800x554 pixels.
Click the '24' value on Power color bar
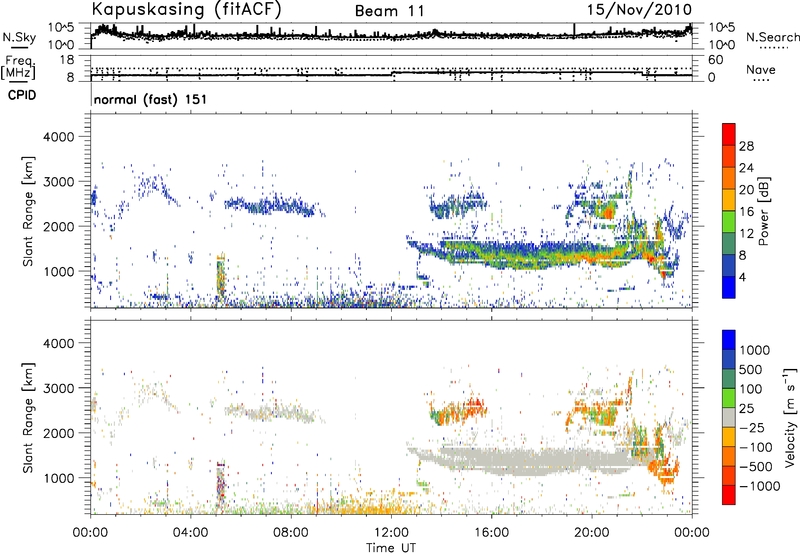746,168
